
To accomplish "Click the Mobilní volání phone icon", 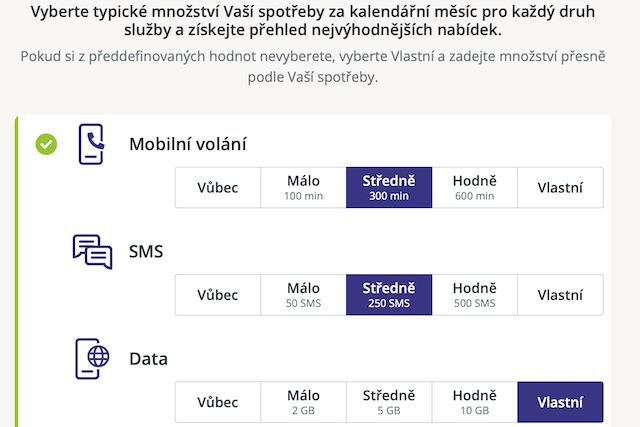I will (x=91, y=144).
